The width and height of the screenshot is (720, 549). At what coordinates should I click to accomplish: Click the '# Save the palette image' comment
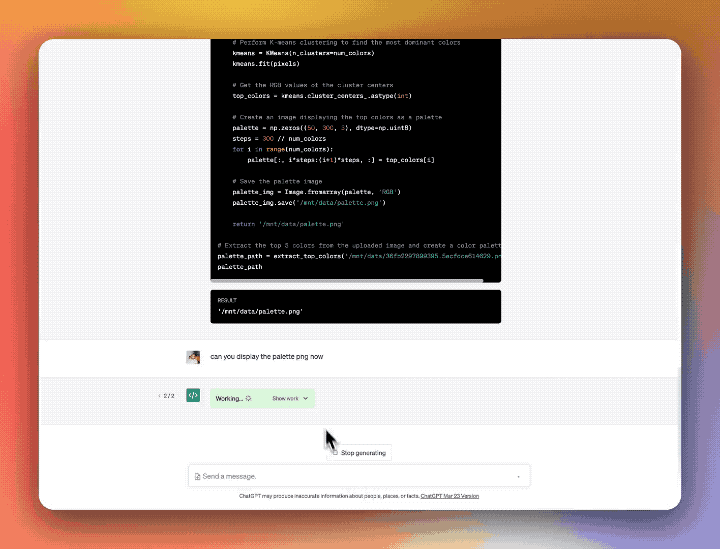[x=277, y=181]
